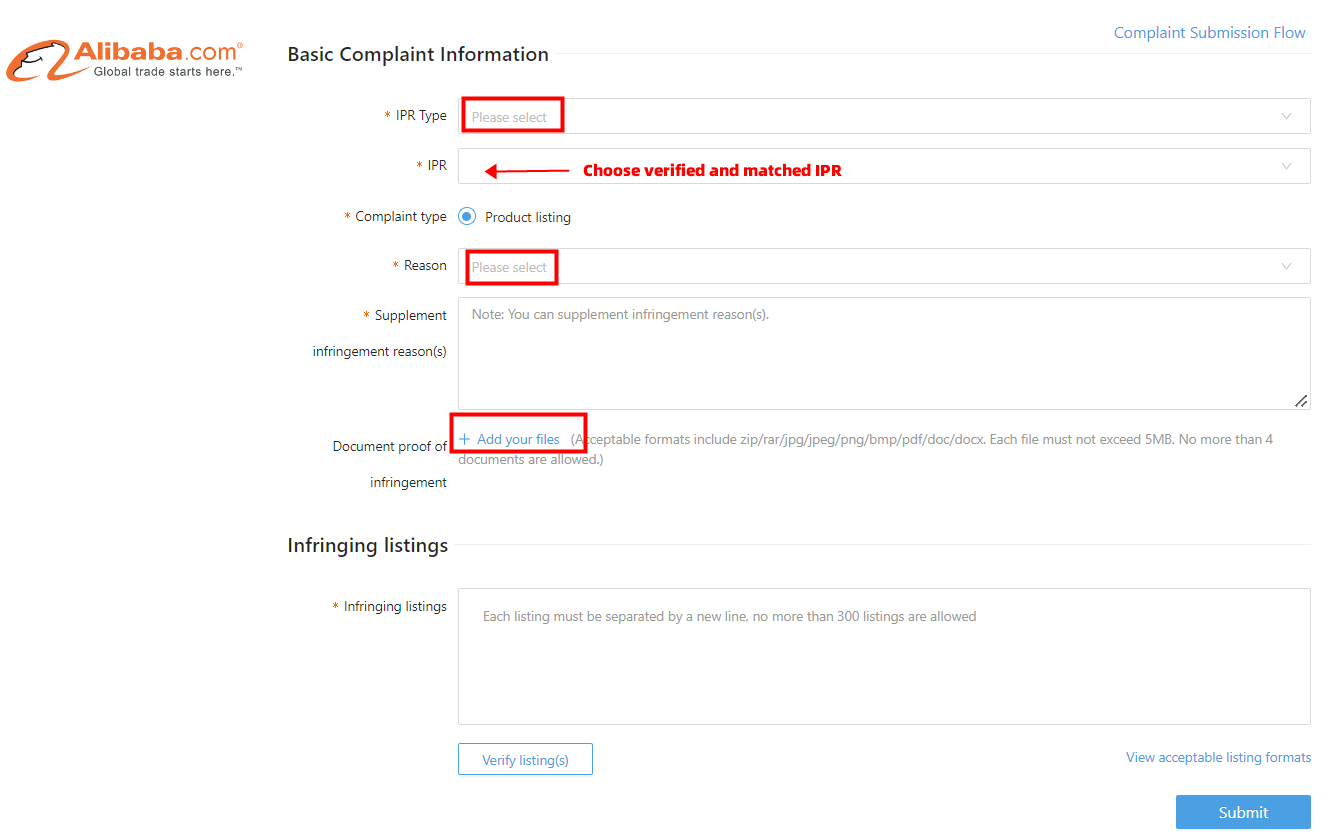
Task: Click the chevron arrow in Reason field
Action: point(1286,266)
